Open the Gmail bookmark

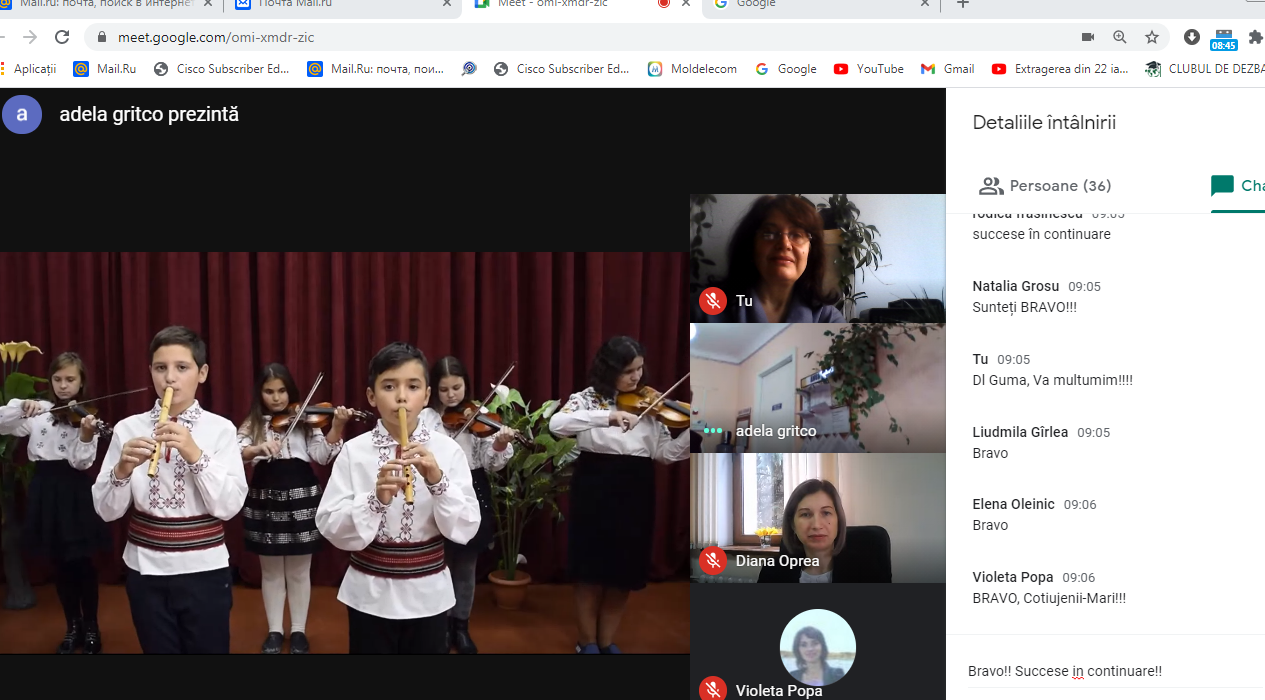pyautogui.click(x=948, y=69)
